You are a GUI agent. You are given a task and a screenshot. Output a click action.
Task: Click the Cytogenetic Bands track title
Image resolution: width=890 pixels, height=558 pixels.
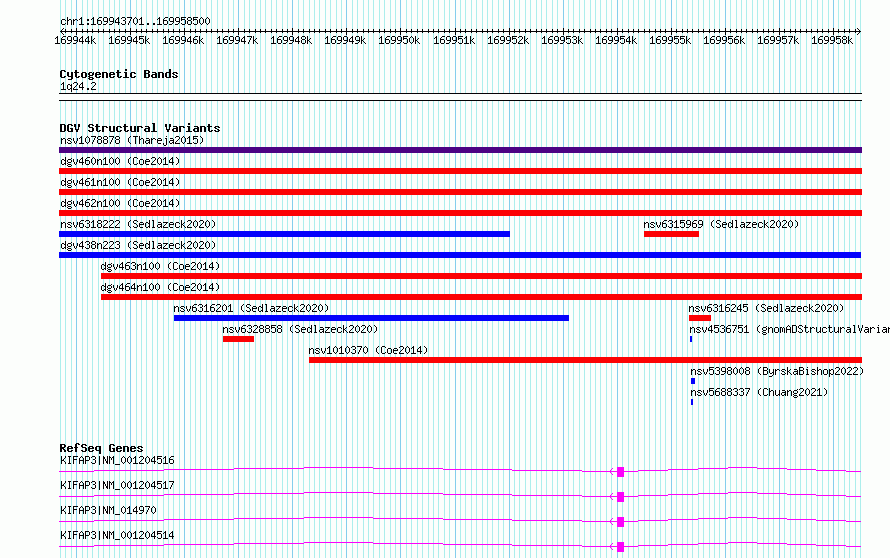pos(119,74)
